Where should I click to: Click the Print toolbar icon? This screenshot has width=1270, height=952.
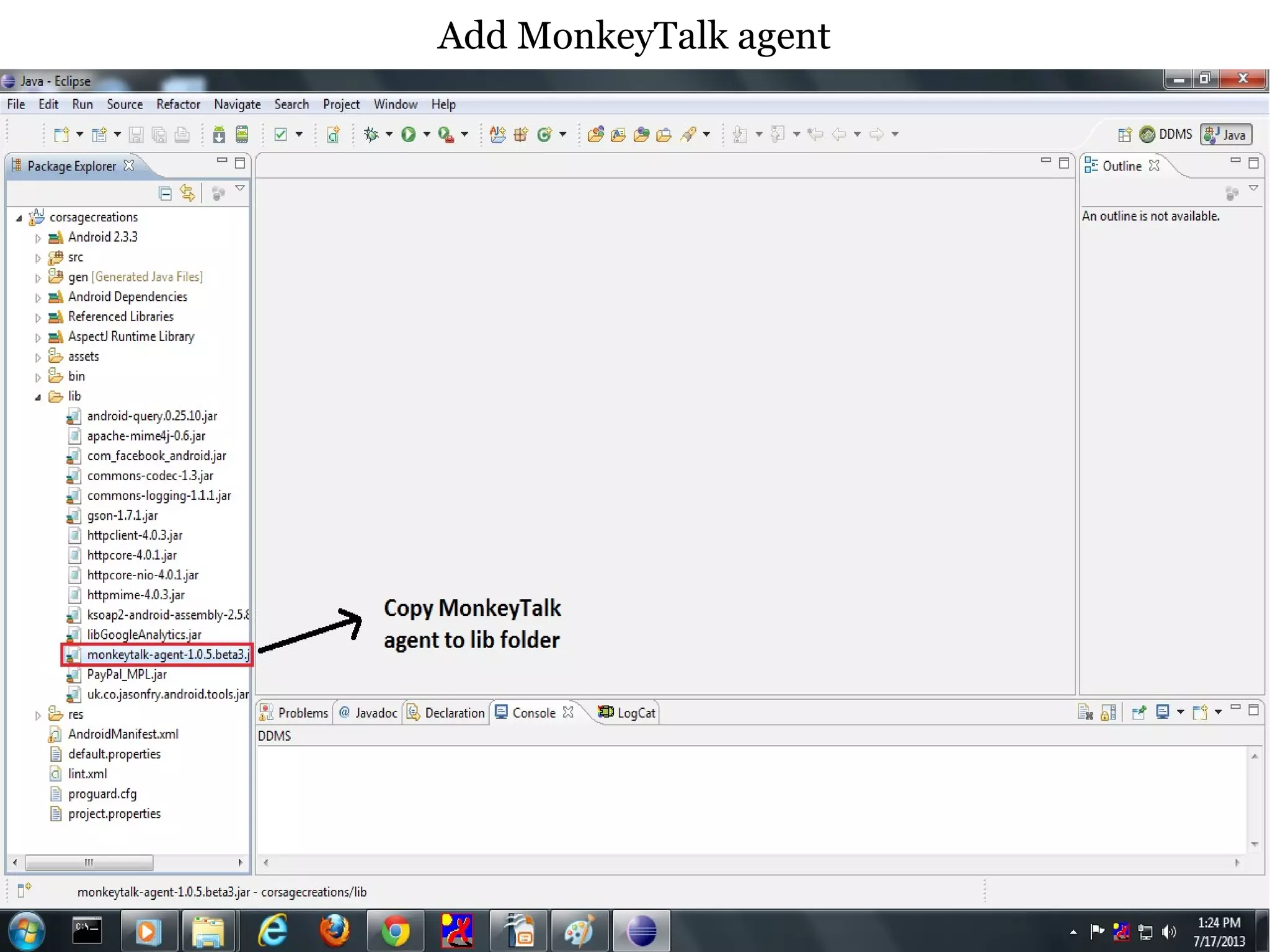pos(182,135)
